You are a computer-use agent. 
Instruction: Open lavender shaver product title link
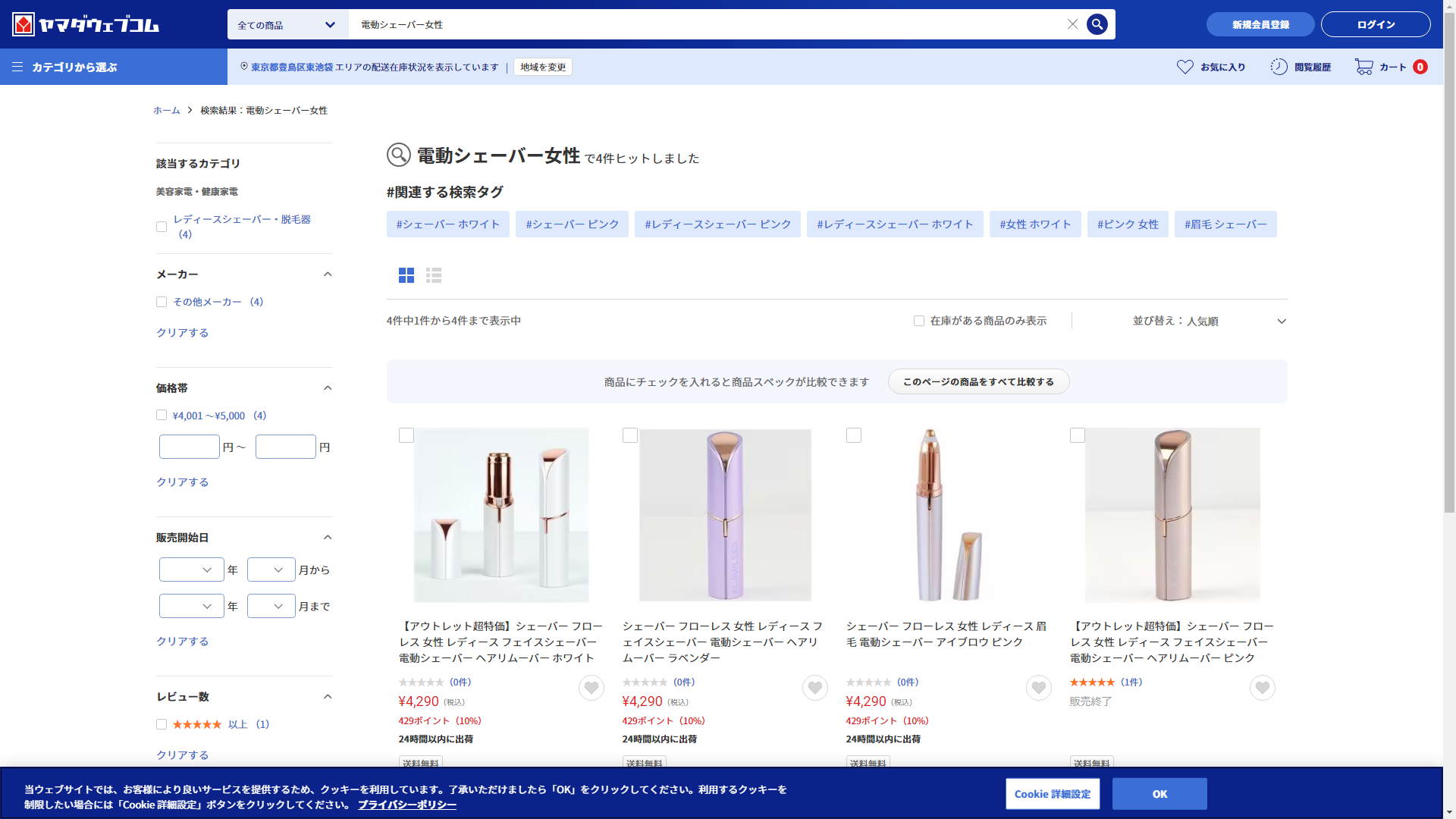coord(723,642)
